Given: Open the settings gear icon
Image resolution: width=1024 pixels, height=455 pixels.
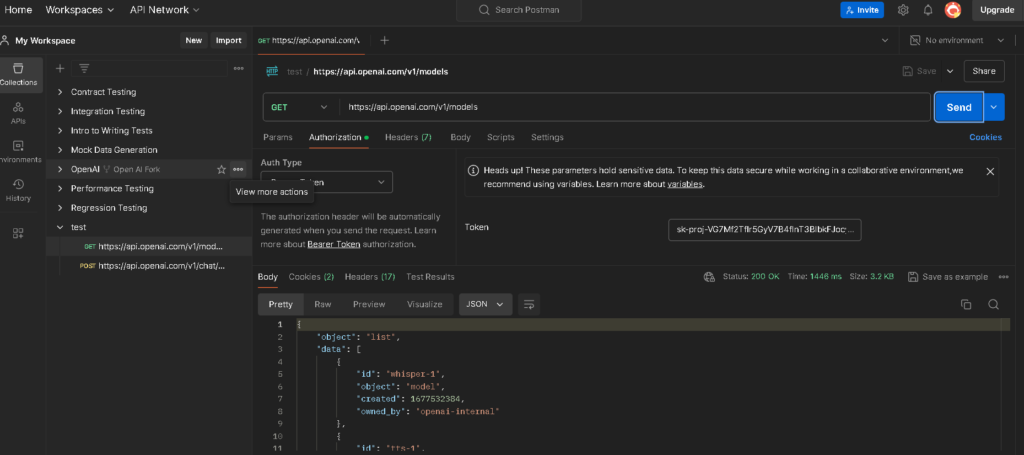Looking at the screenshot, I should coord(903,10).
